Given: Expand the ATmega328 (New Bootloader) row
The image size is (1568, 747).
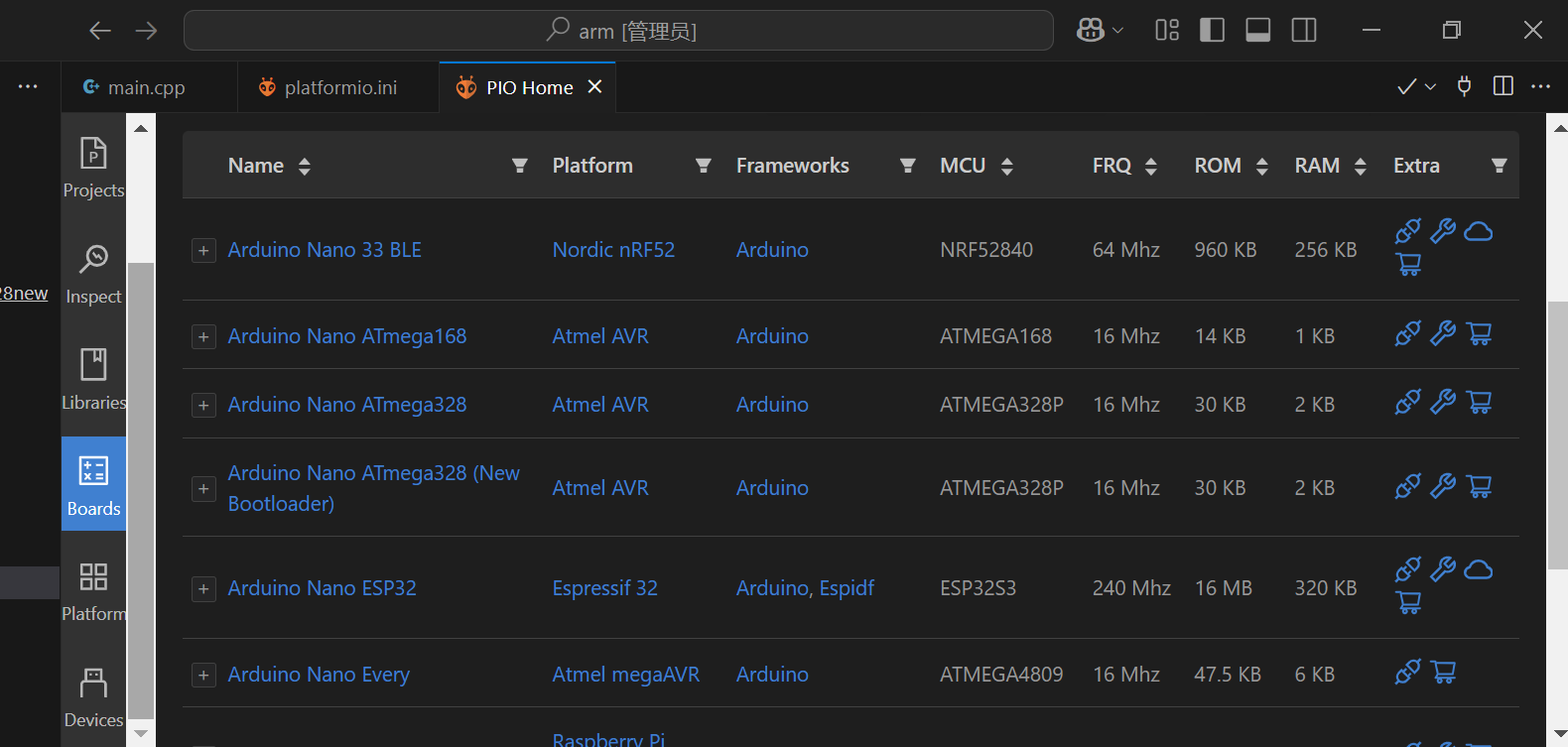Looking at the screenshot, I should [x=203, y=489].
